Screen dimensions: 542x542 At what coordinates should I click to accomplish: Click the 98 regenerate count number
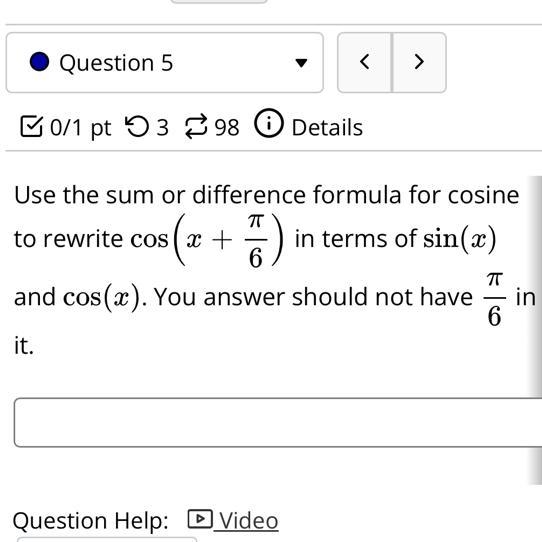(227, 128)
